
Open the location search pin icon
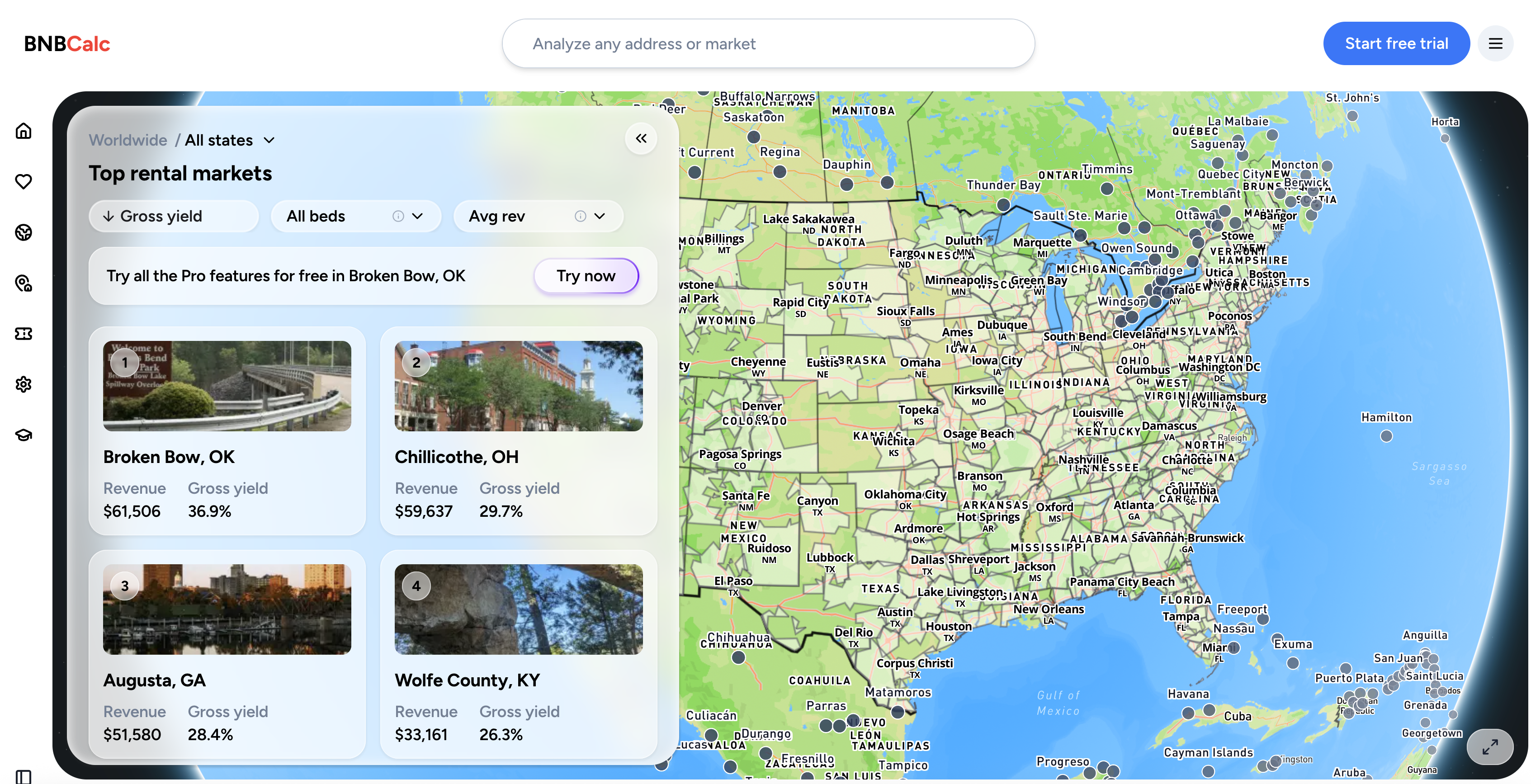pos(23,283)
